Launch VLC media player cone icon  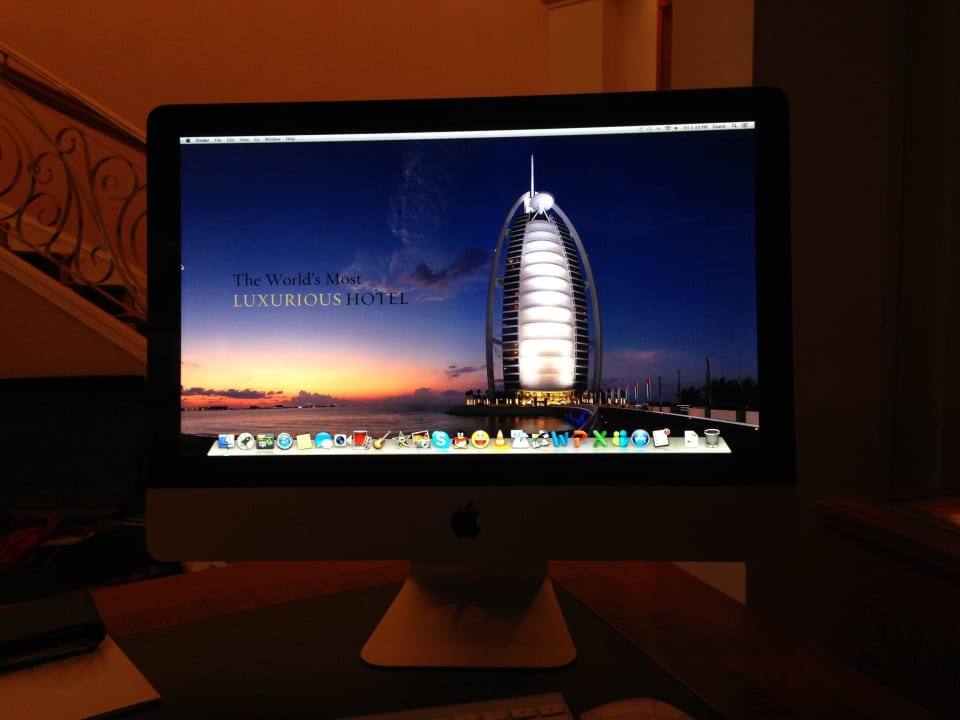[x=499, y=439]
